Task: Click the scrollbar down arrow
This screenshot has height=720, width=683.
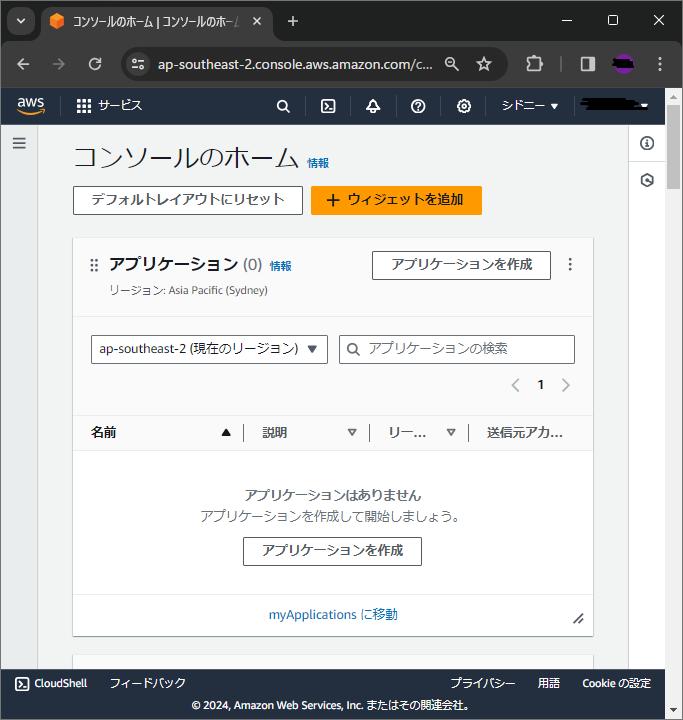Action: pyautogui.click(x=673, y=710)
